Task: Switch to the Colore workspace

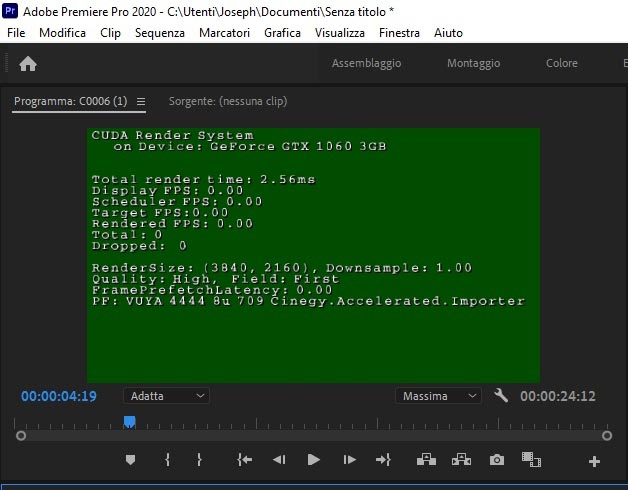Action: pyautogui.click(x=562, y=63)
